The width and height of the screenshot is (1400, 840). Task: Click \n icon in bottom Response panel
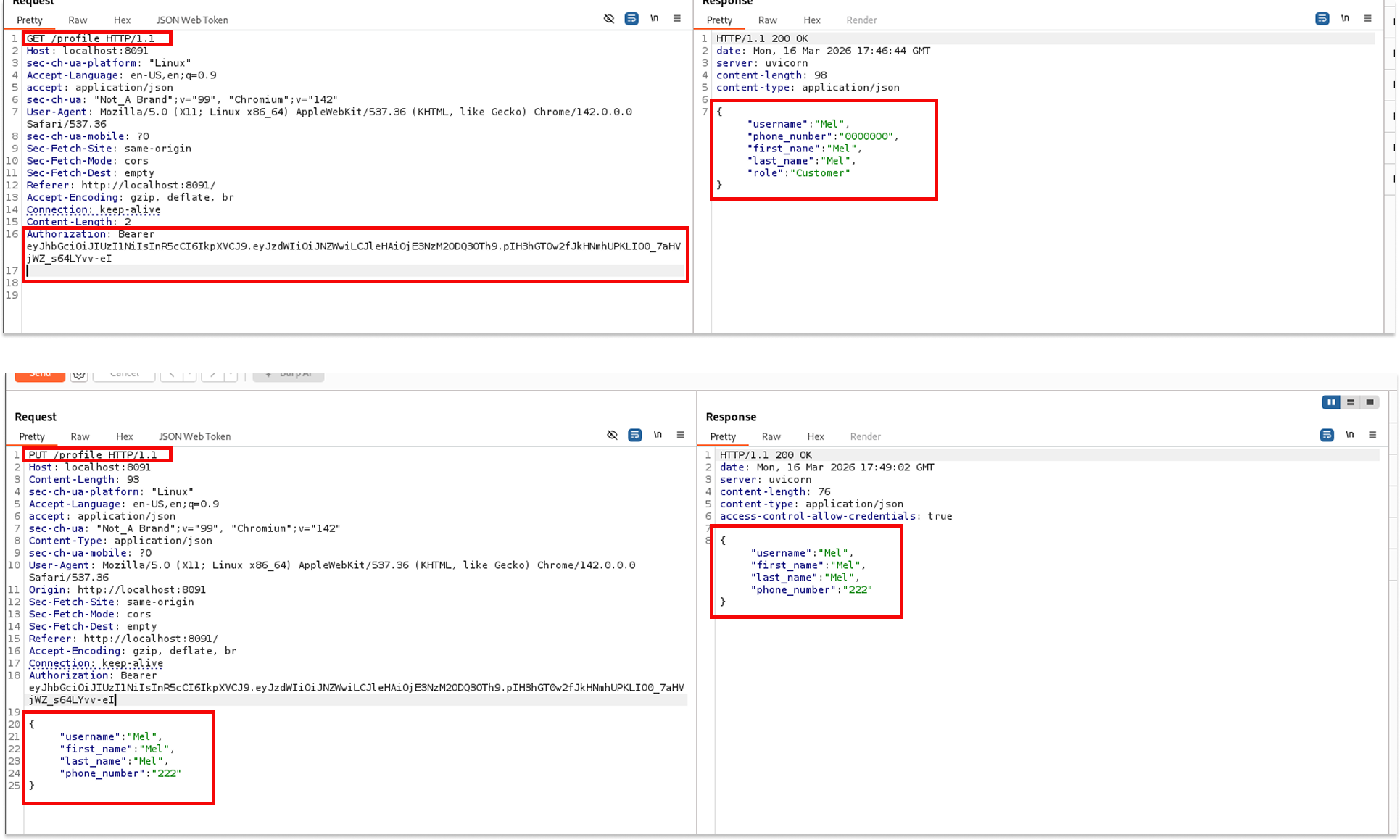pos(1350,435)
